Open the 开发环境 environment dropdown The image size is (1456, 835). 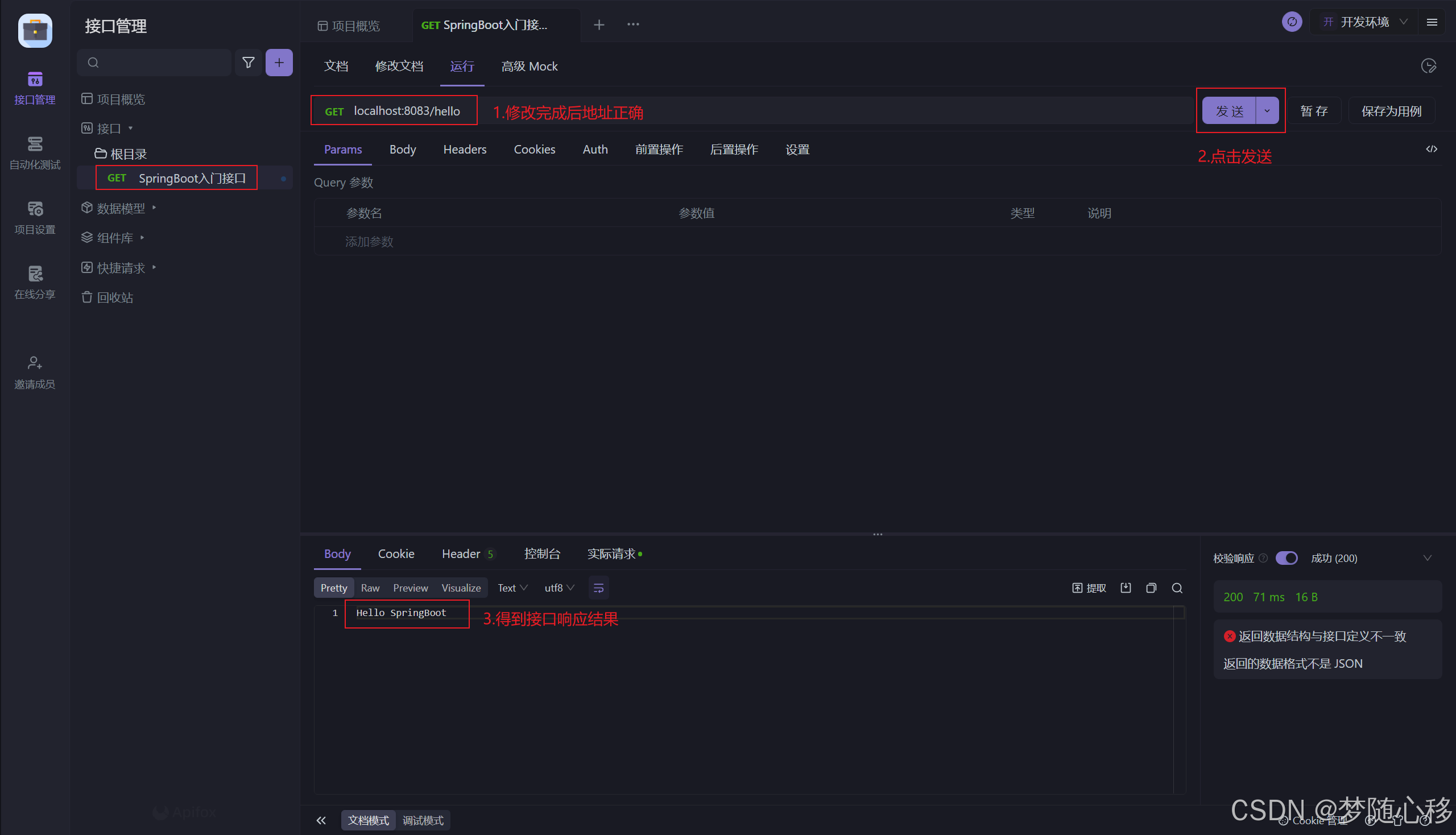coord(1364,22)
